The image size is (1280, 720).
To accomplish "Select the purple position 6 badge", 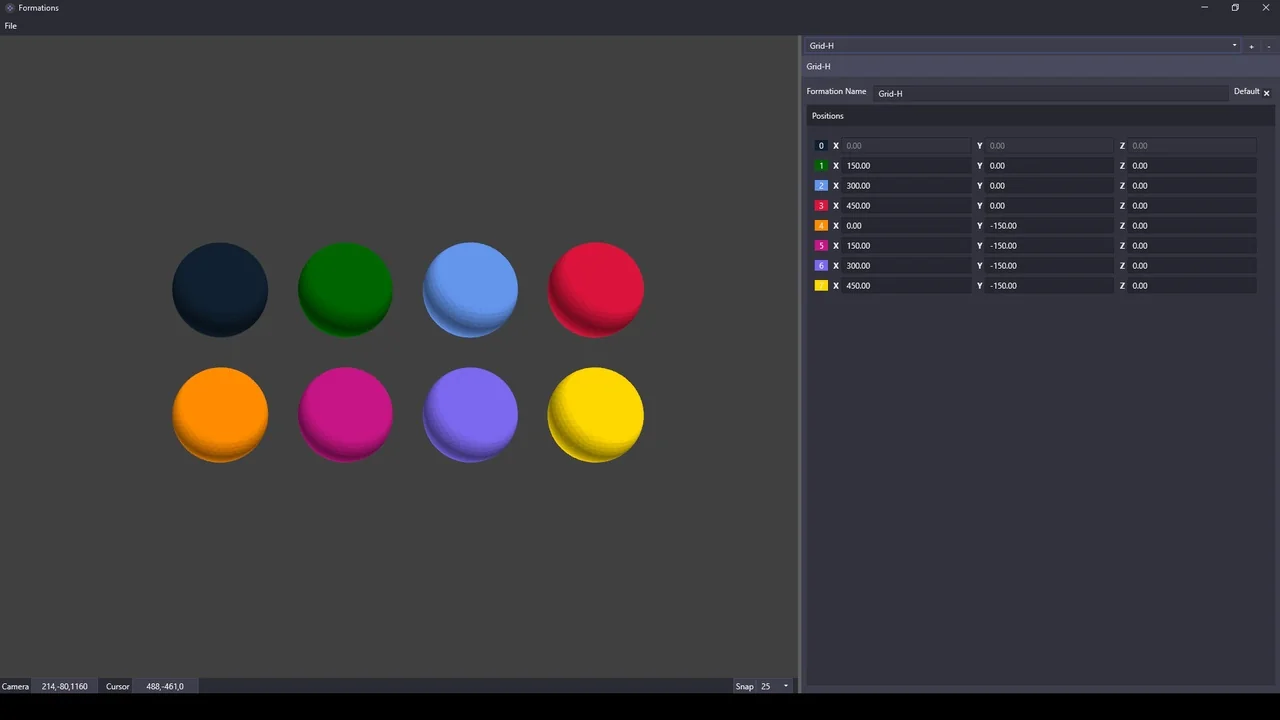I will 821,265.
